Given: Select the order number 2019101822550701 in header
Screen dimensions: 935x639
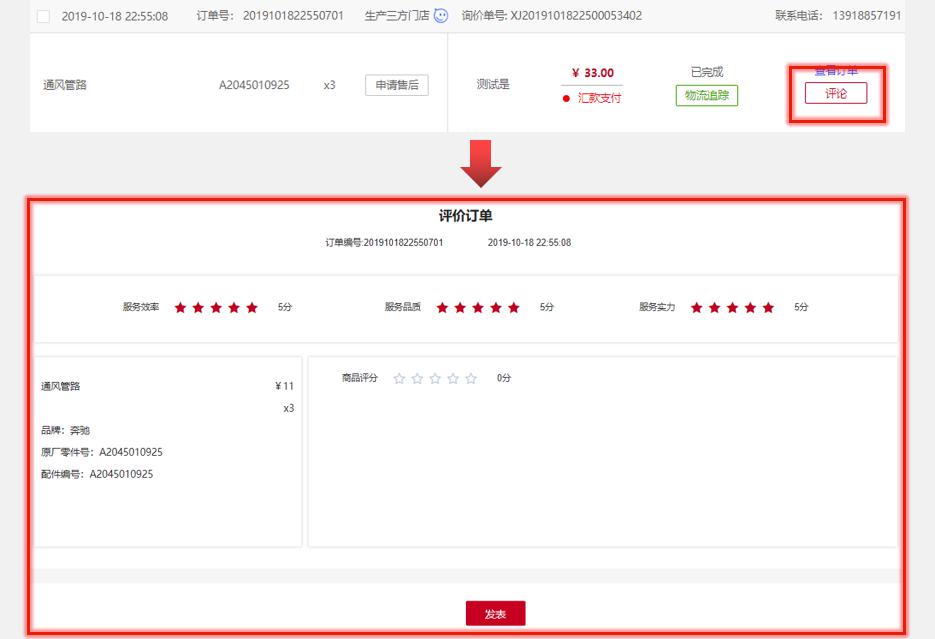Looking at the screenshot, I should 293,15.
